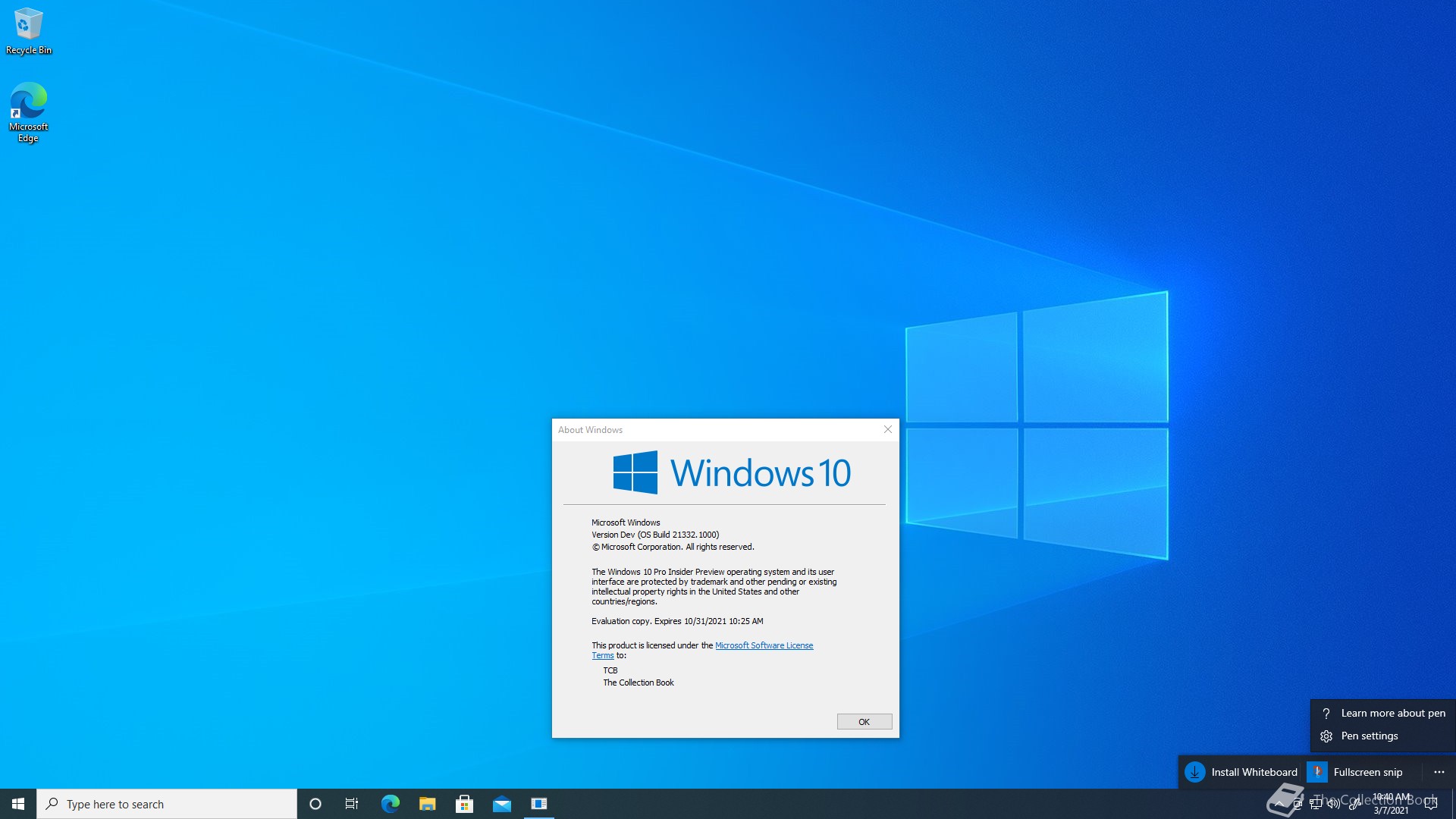Open the Microsoft Software License Terms link
This screenshot has width=1456, height=819.
764,645
